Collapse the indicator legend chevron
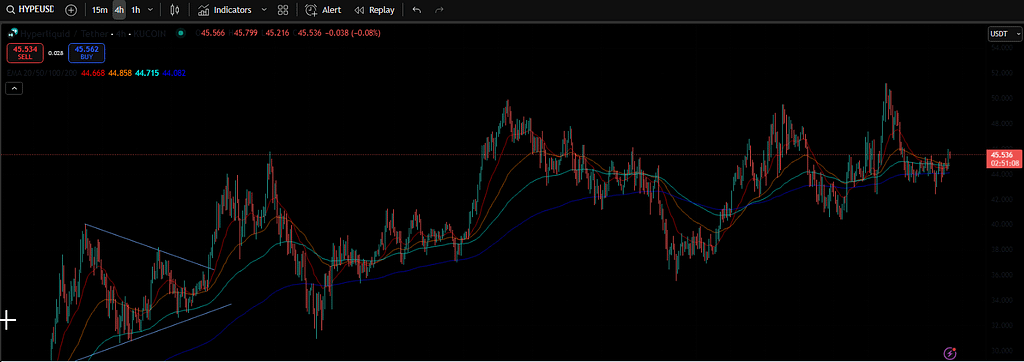This screenshot has height=362, width=1024. click(x=15, y=88)
